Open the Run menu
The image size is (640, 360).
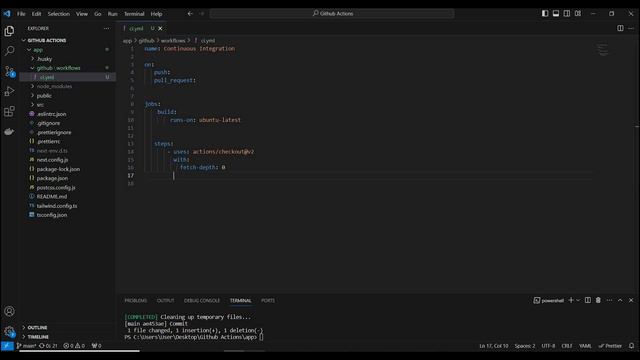(112, 14)
